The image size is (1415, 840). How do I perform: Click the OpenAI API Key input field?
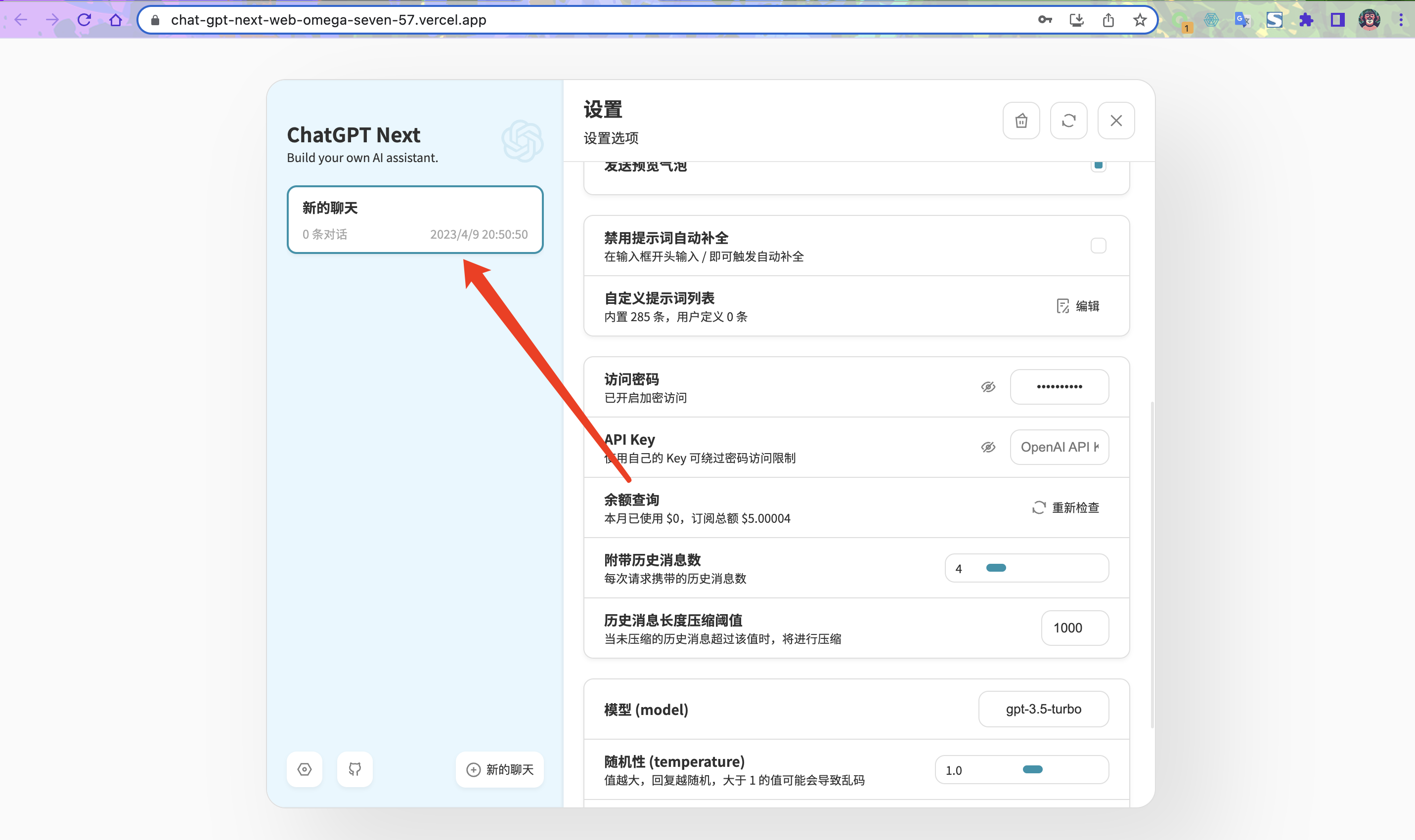1059,447
